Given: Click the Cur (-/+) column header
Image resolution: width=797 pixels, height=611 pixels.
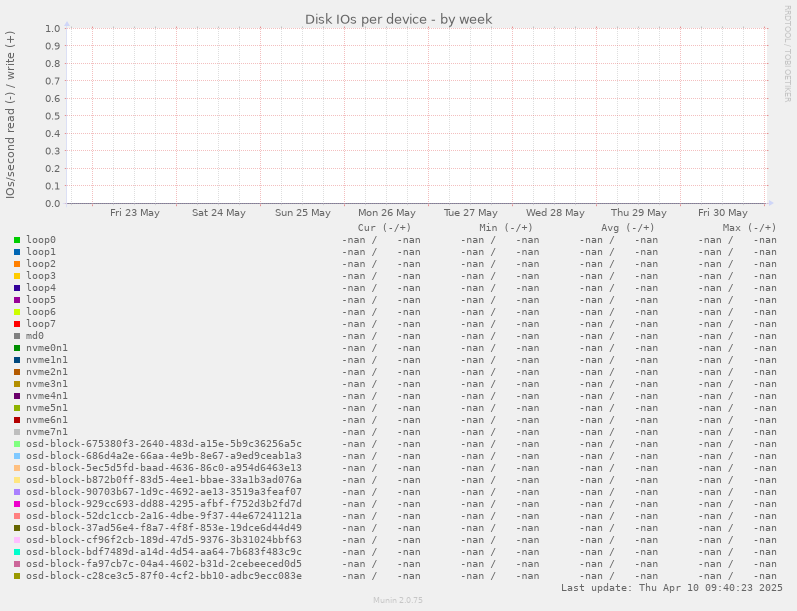Looking at the screenshot, I should coord(384,228).
